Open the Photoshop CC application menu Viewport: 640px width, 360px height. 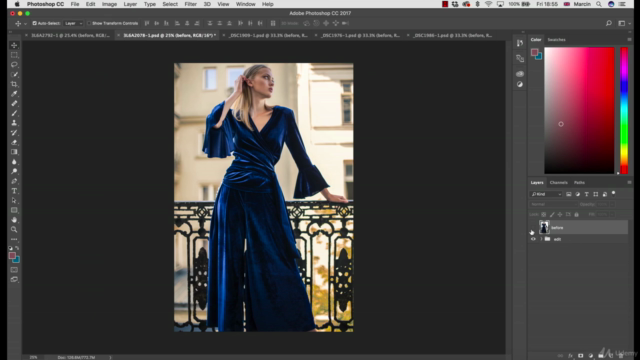[45, 4]
